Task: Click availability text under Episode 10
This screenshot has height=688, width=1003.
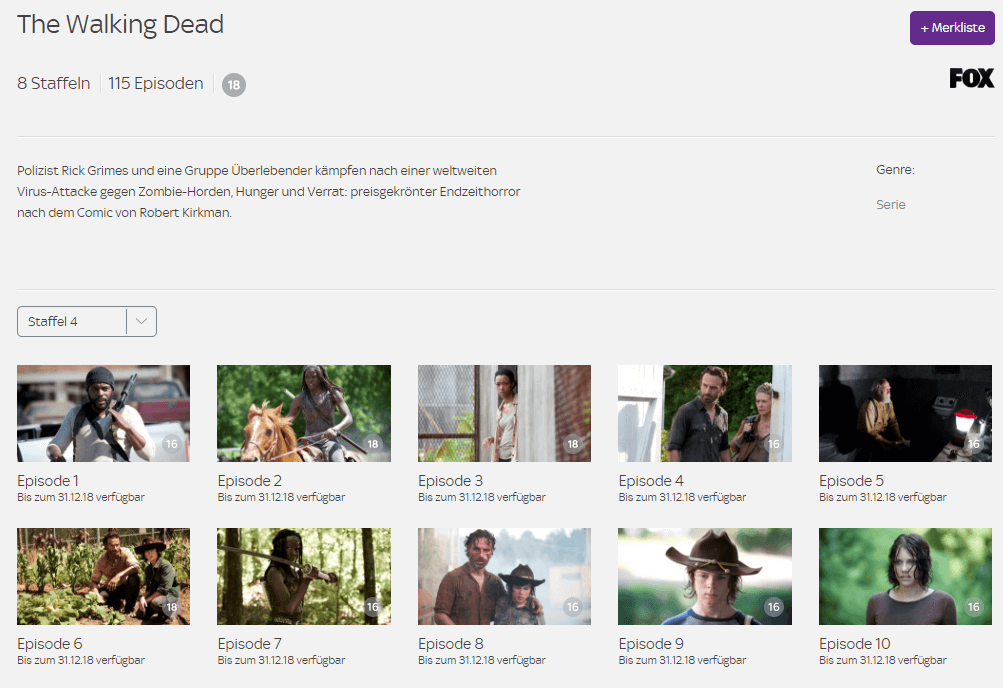Action: pyautogui.click(x=883, y=660)
